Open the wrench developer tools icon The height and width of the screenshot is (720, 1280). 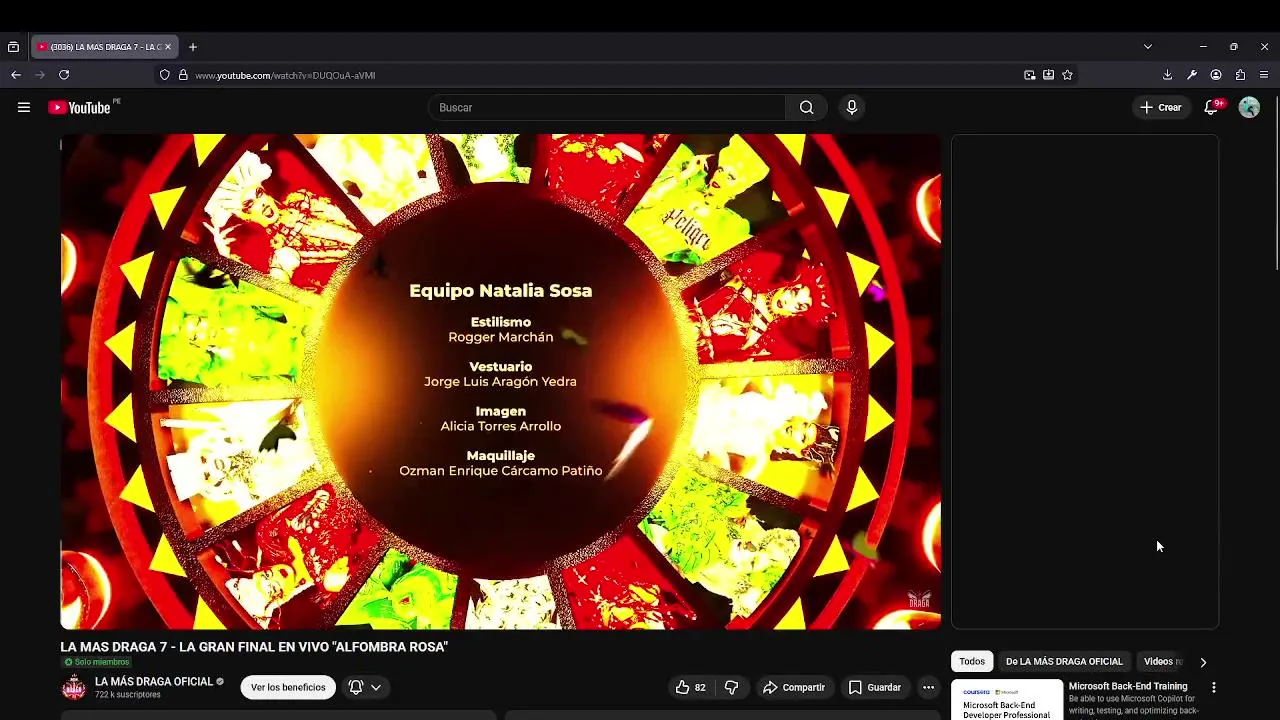click(x=1192, y=75)
